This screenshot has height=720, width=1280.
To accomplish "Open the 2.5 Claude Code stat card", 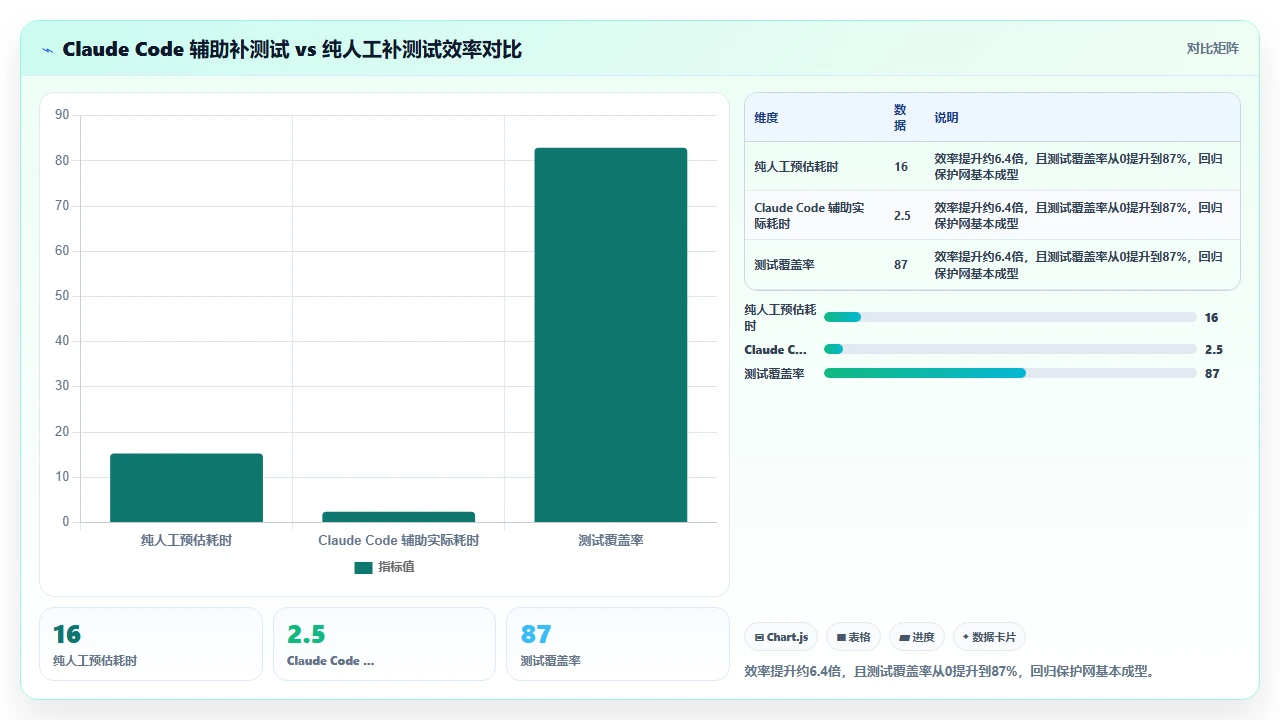I will click(x=384, y=644).
